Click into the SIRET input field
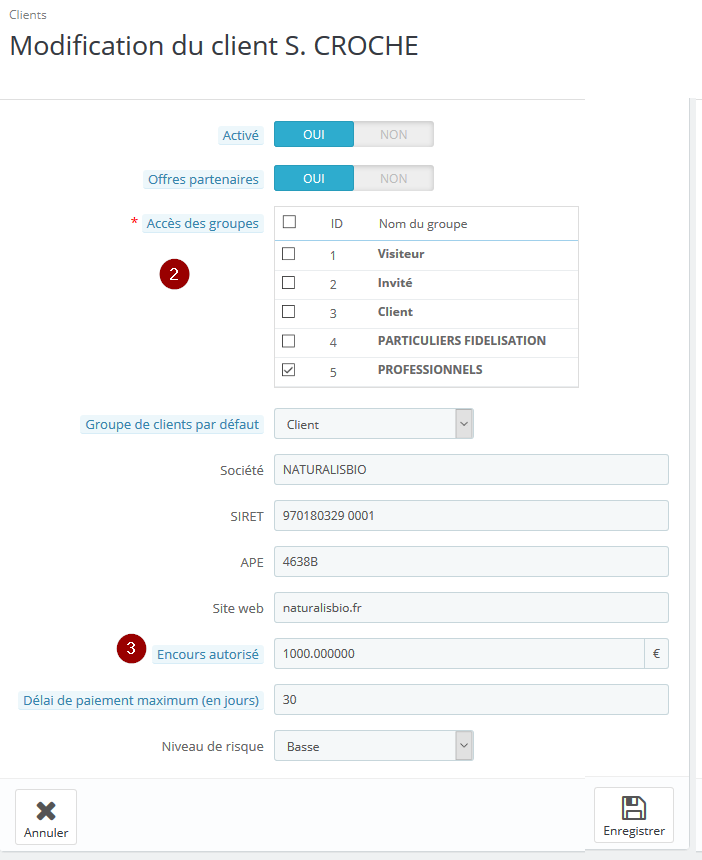702x860 pixels. [471, 516]
